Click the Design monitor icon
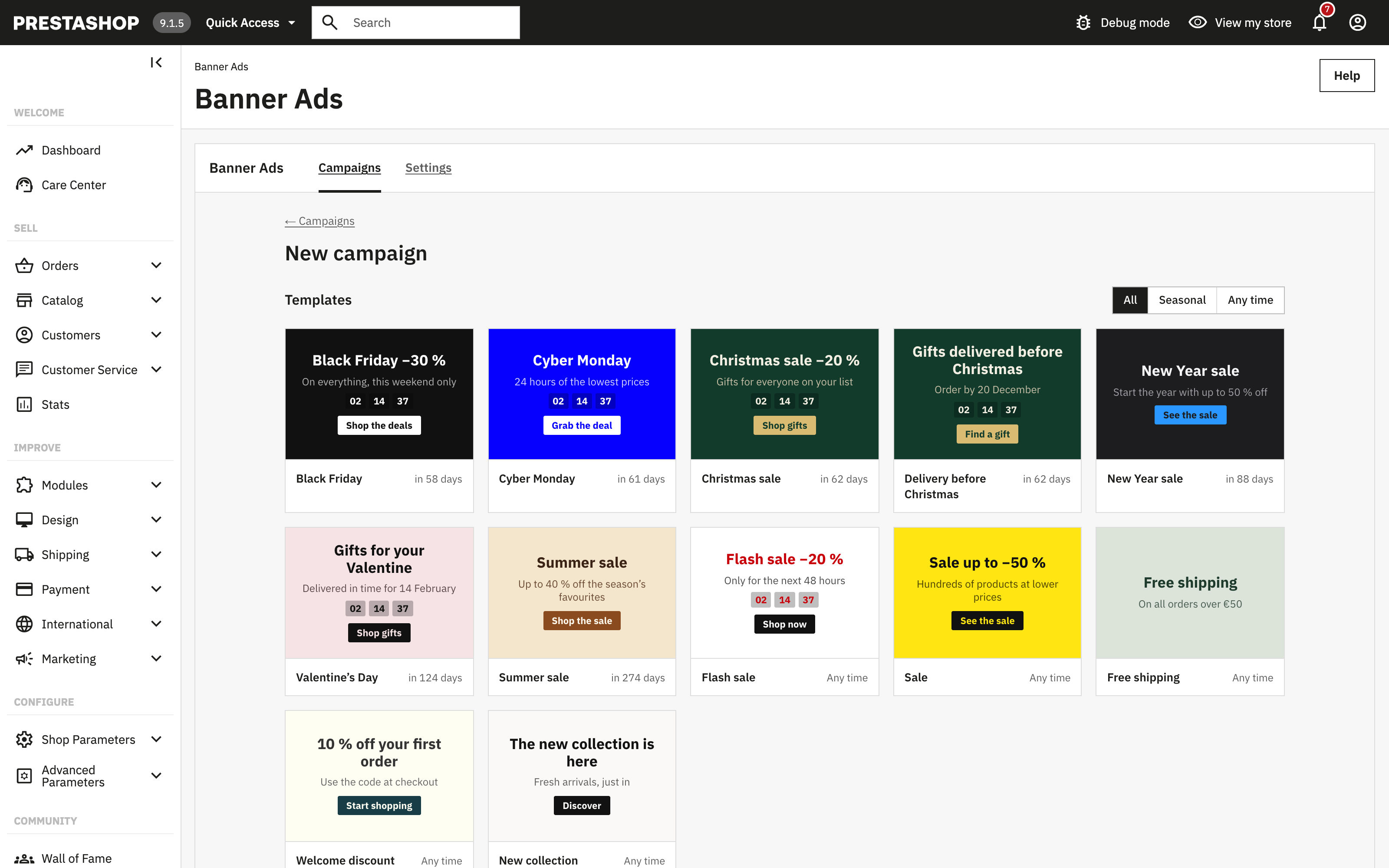Viewport: 1389px width, 868px height. click(24, 519)
